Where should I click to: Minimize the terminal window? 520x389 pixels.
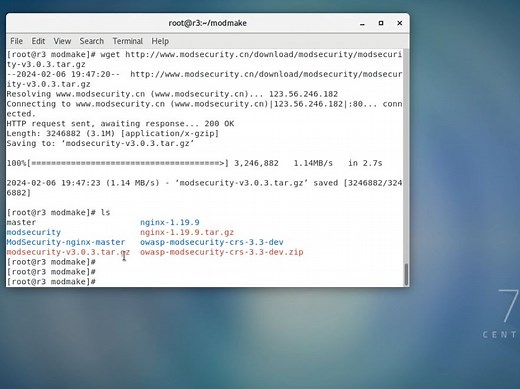point(362,23)
